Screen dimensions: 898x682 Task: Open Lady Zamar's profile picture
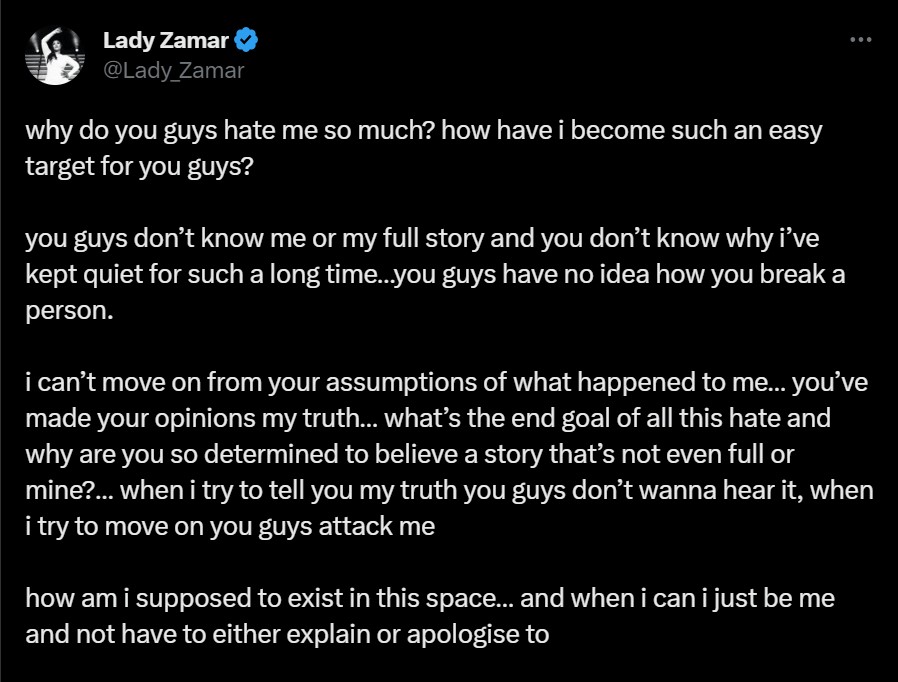57,56
